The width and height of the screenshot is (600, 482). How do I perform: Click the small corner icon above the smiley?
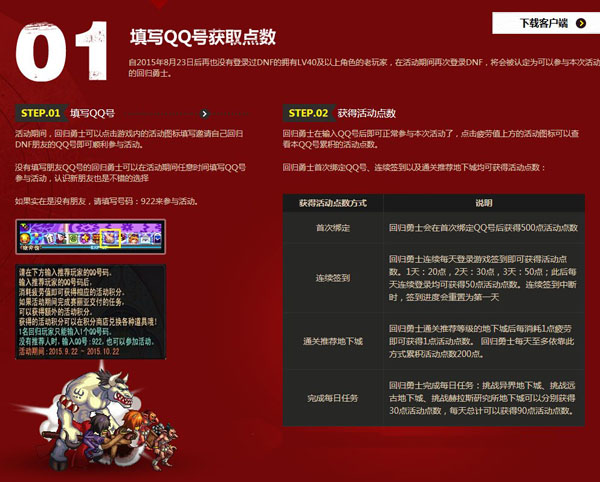(24, 227)
